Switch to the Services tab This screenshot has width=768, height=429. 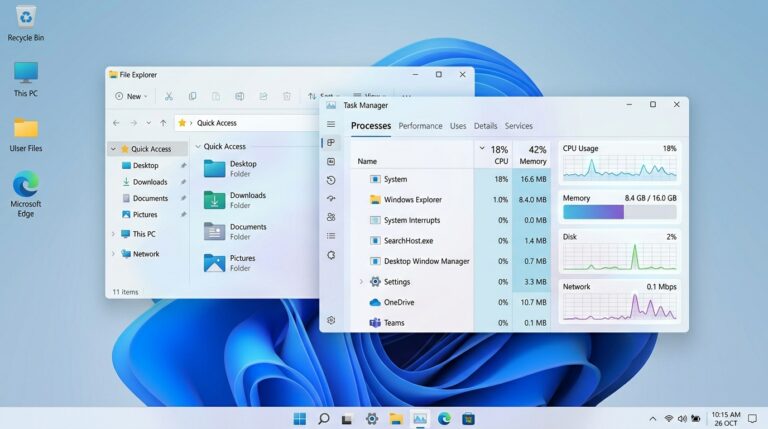click(x=519, y=126)
